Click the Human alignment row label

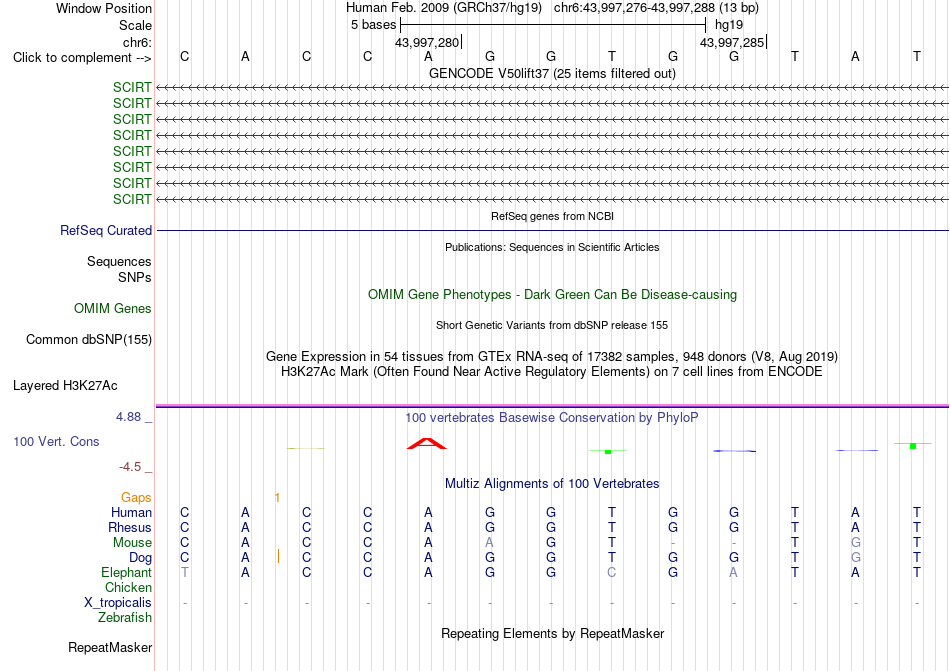[131, 512]
